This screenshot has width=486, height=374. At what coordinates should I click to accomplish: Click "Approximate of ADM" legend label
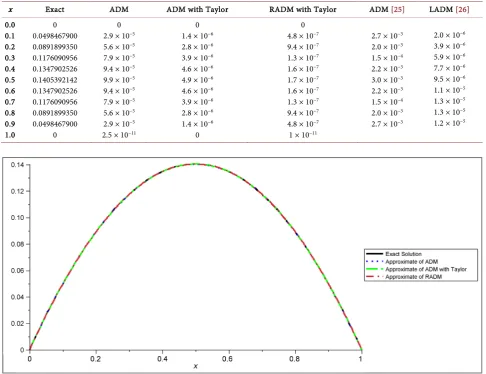coord(412,262)
